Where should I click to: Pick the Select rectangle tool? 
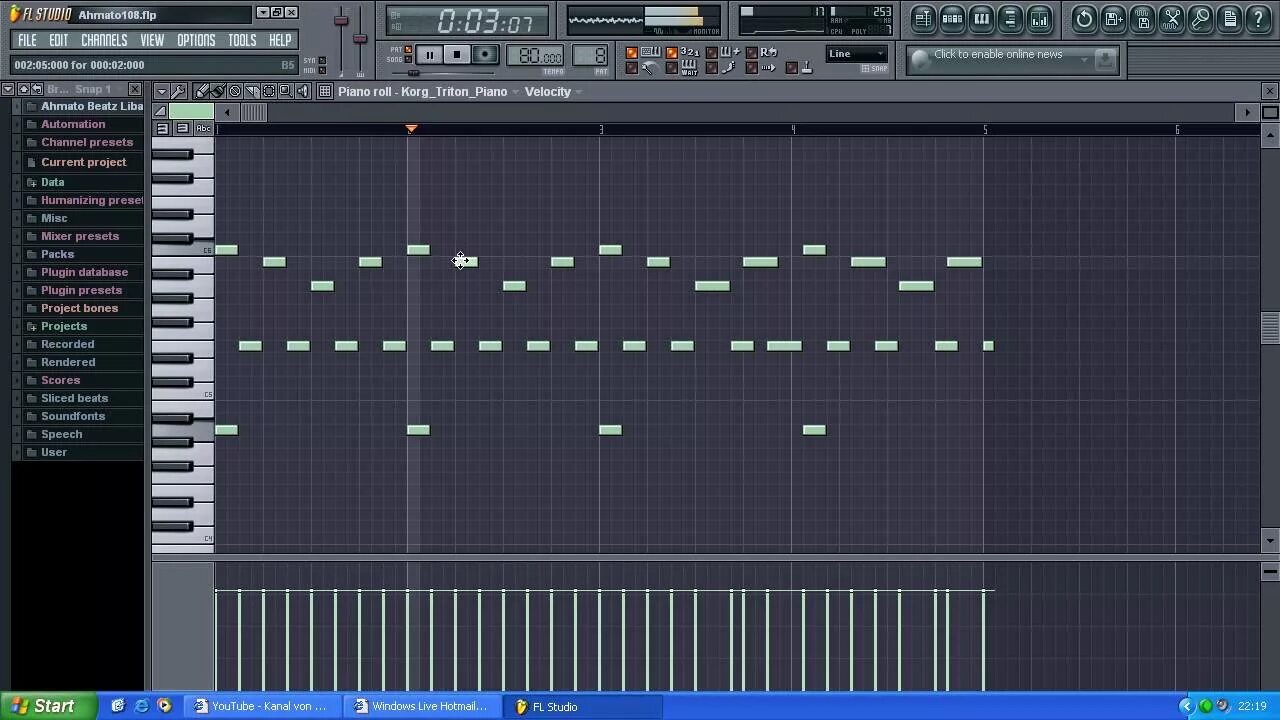268,91
